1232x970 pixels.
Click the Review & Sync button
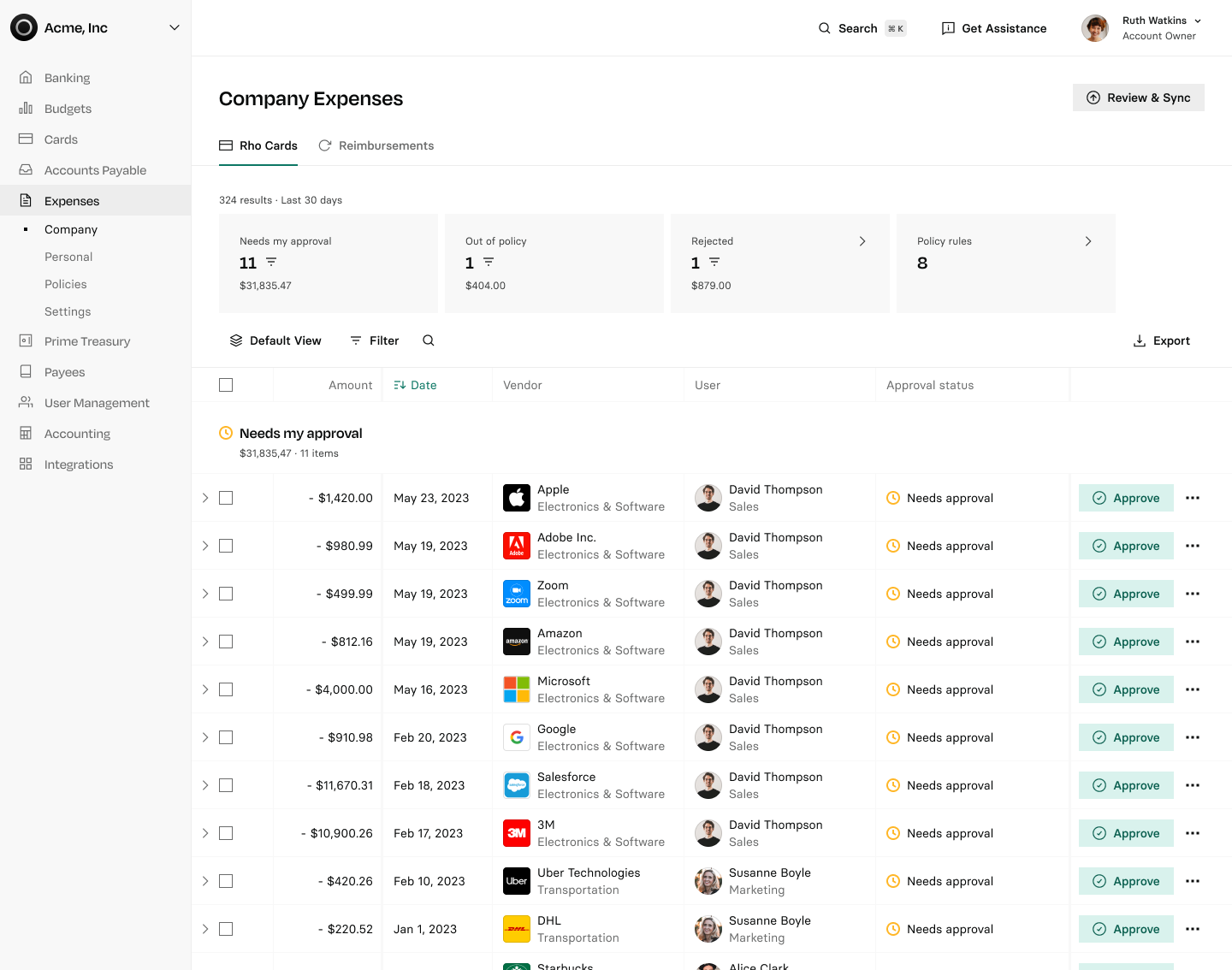click(x=1138, y=98)
